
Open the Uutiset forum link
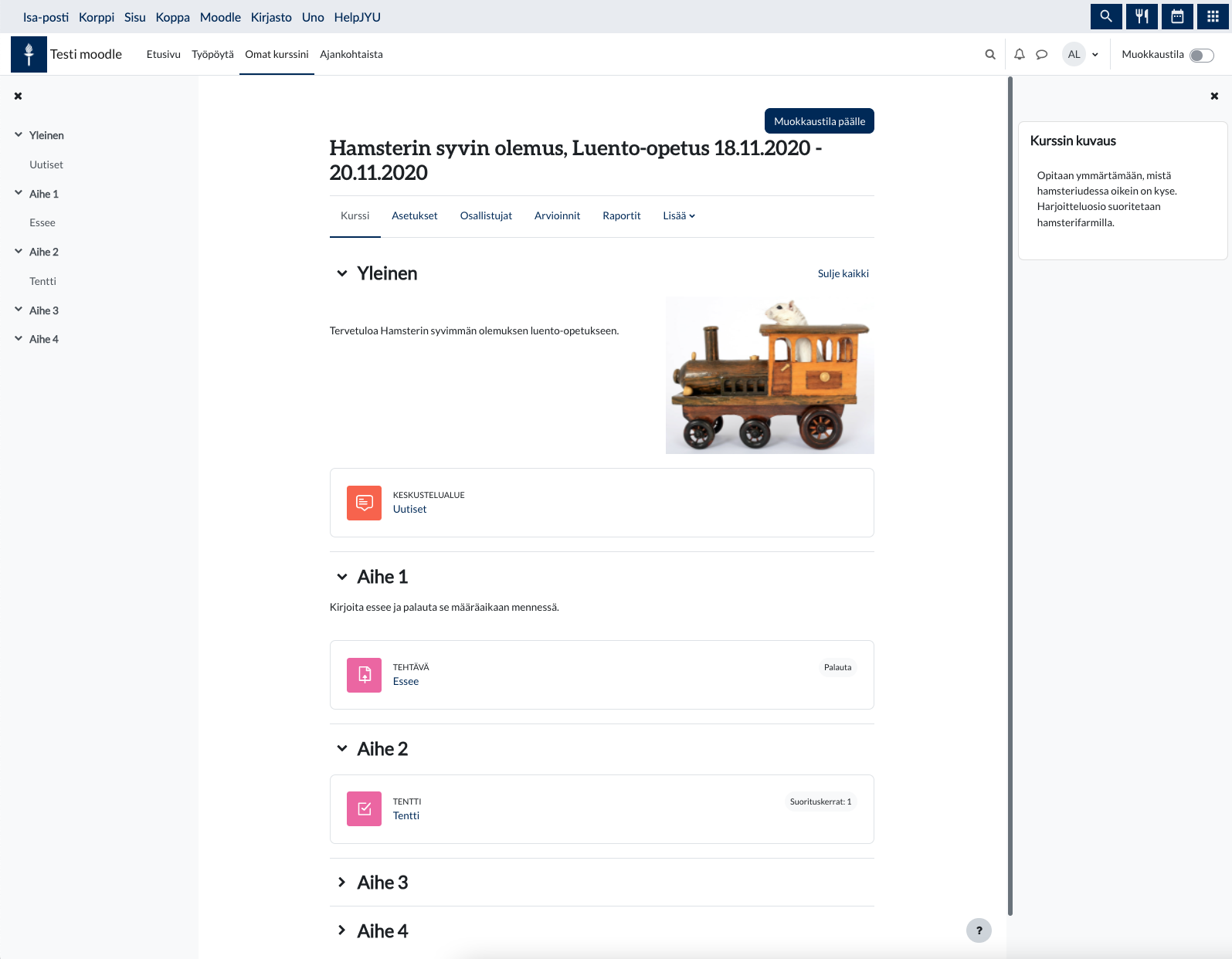tap(409, 509)
